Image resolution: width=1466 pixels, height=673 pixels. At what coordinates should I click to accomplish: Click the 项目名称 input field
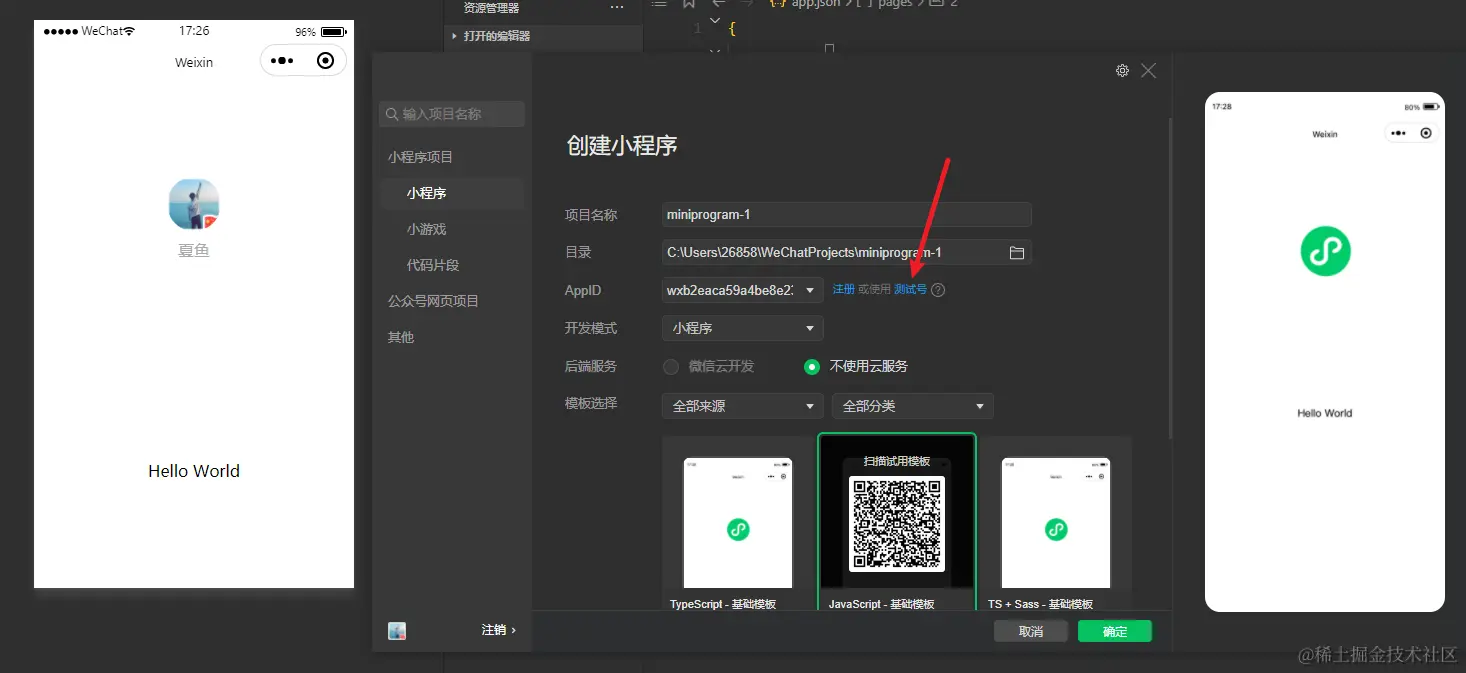click(846, 215)
